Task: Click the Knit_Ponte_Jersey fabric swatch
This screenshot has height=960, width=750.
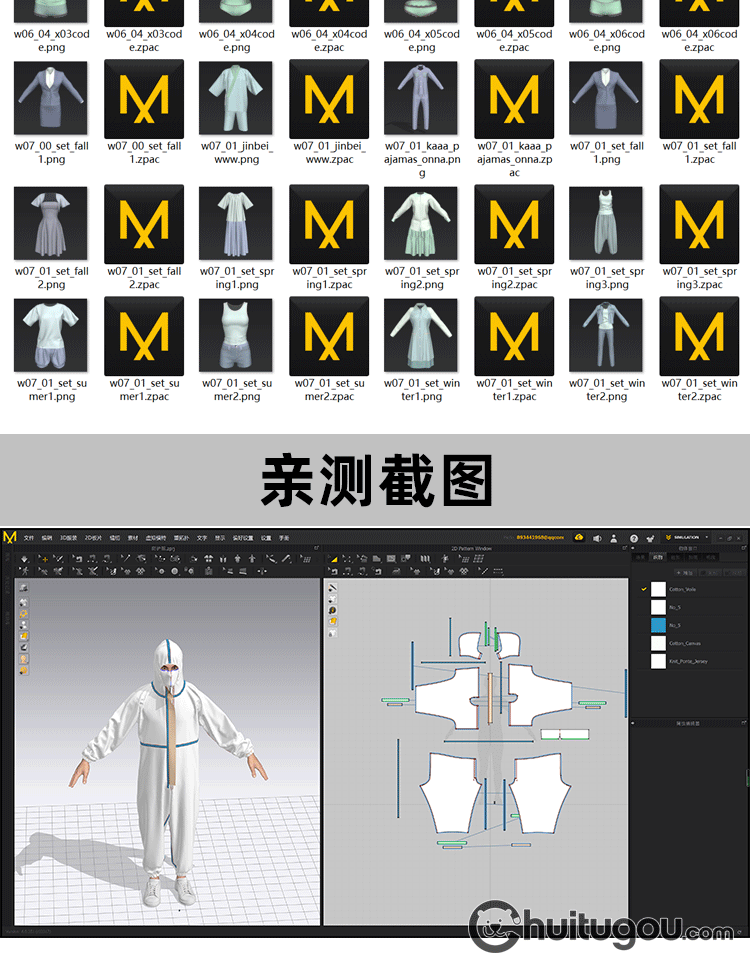Action: tap(658, 661)
